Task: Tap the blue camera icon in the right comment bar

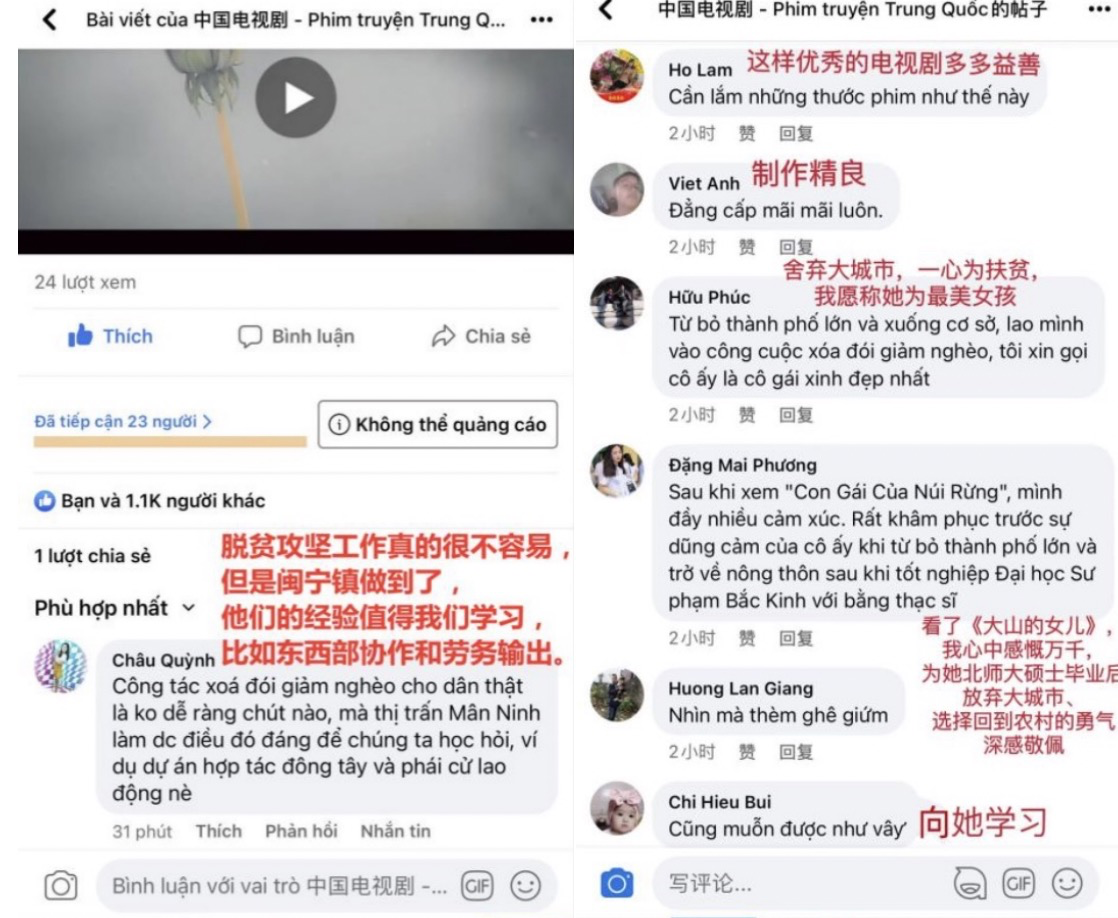Action: [617, 884]
